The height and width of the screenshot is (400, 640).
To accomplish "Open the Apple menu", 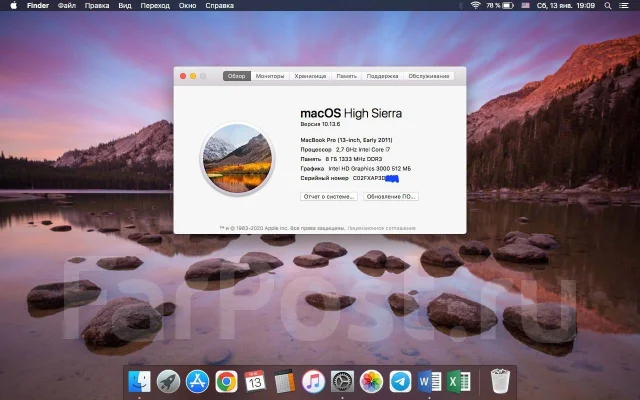I will 13,5.
